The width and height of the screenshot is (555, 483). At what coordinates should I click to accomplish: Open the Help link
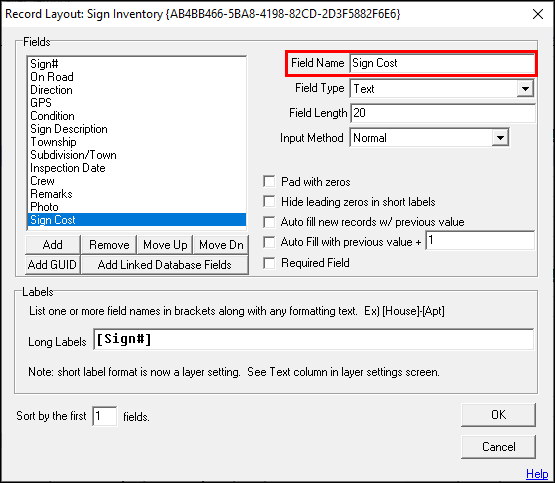point(537,473)
